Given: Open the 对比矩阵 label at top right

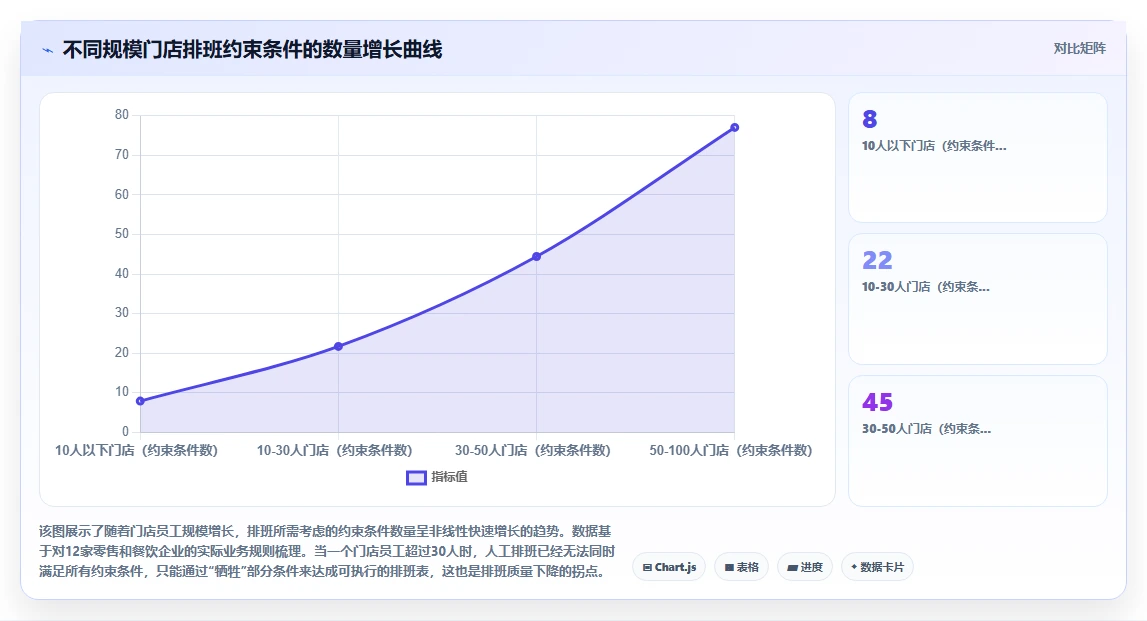Looking at the screenshot, I should click(x=1079, y=48).
